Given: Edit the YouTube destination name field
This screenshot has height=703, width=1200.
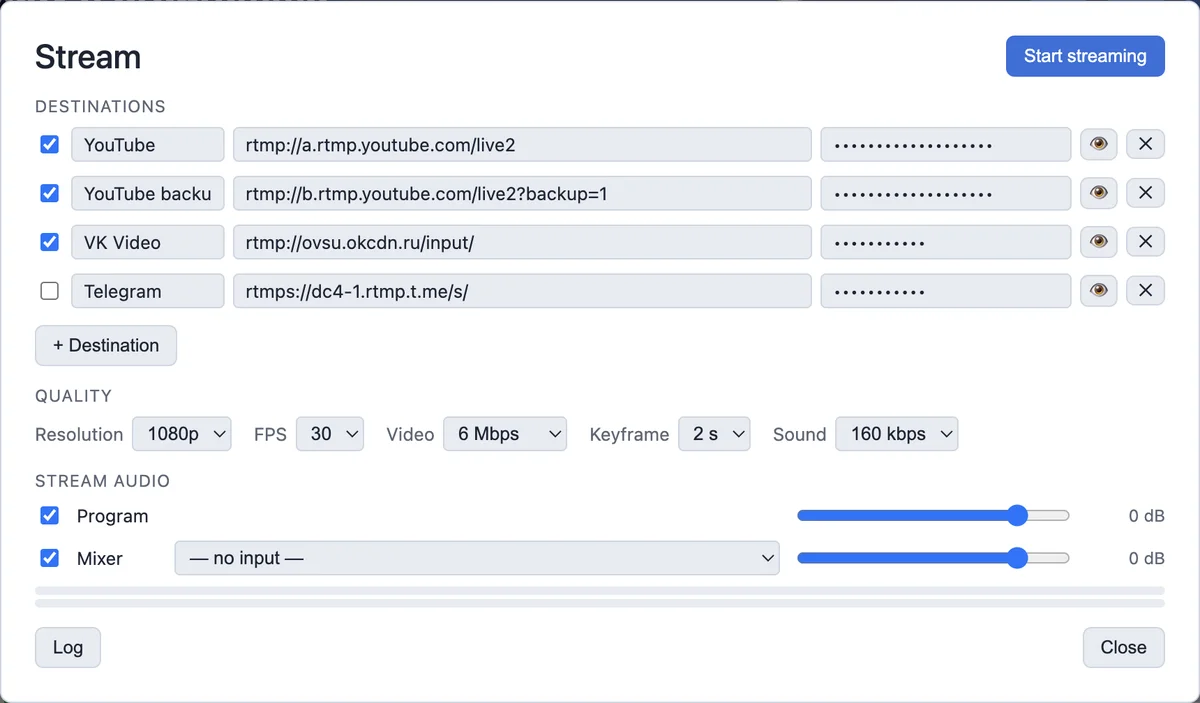Looking at the screenshot, I should click(148, 144).
